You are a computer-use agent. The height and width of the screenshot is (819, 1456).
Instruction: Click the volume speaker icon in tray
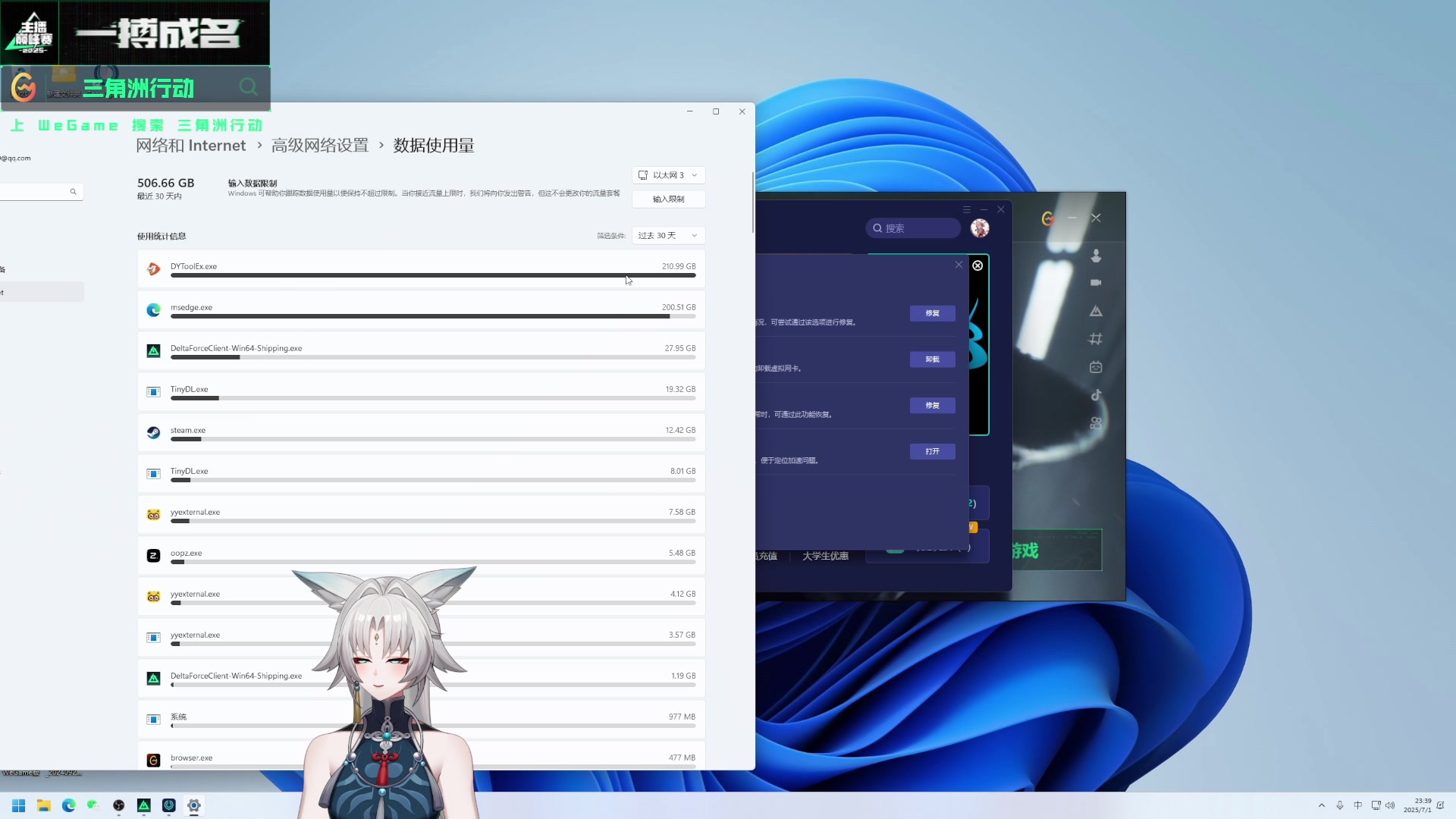coord(1390,805)
